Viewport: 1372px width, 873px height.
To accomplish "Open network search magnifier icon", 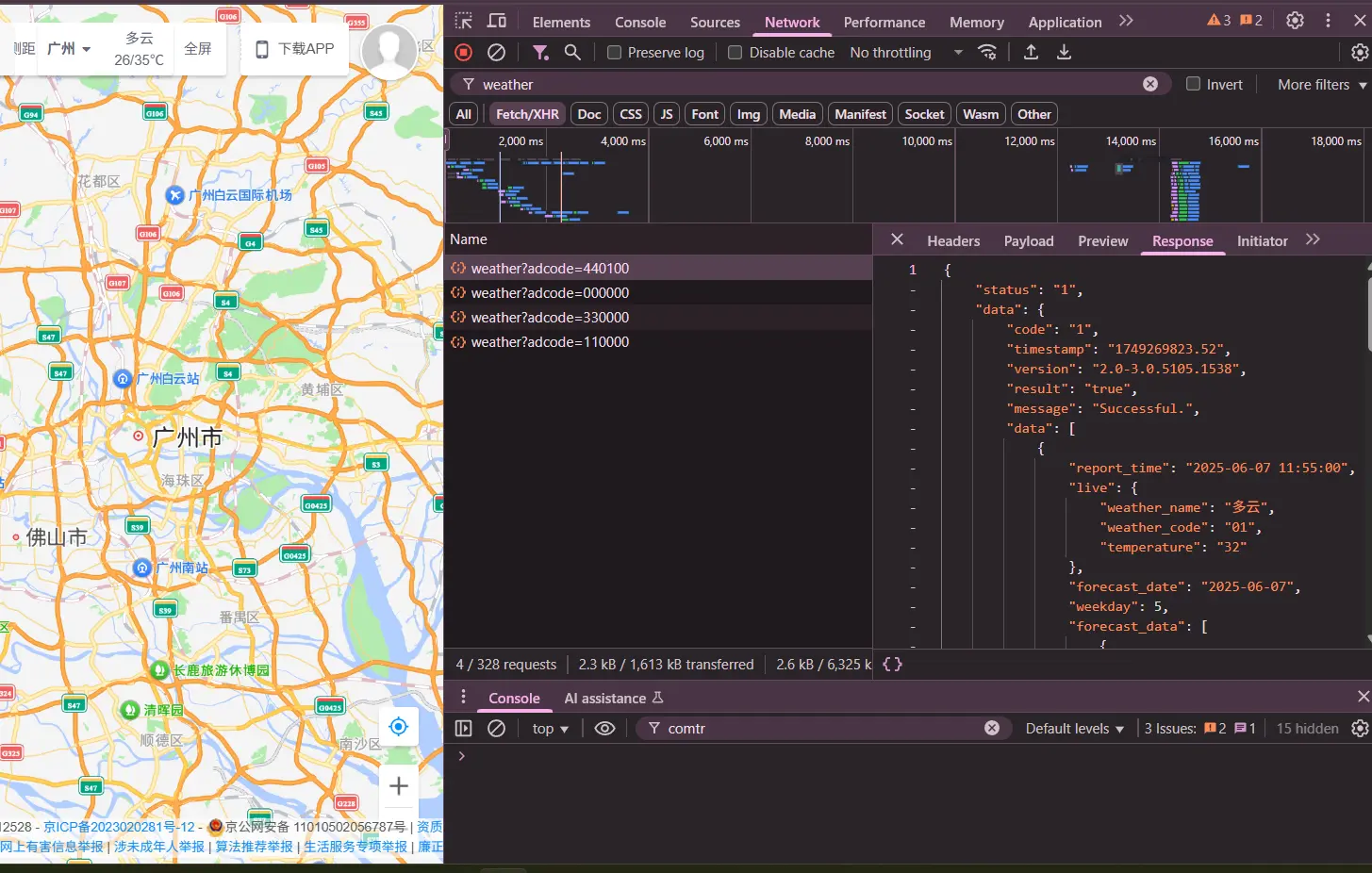I will click(x=572, y=53).
